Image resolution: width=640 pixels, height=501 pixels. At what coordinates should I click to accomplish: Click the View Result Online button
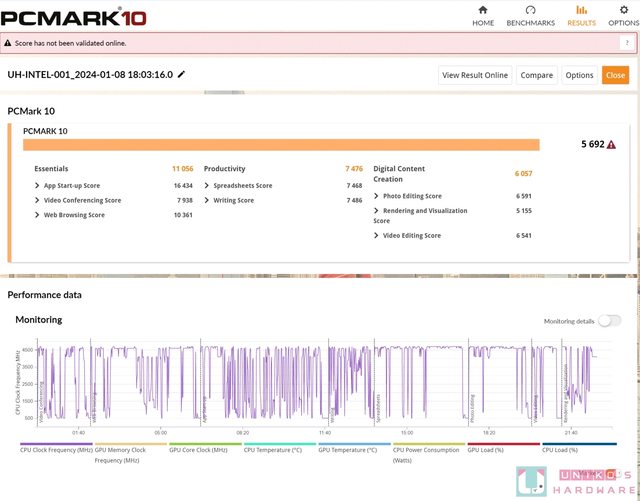point(475,75)
